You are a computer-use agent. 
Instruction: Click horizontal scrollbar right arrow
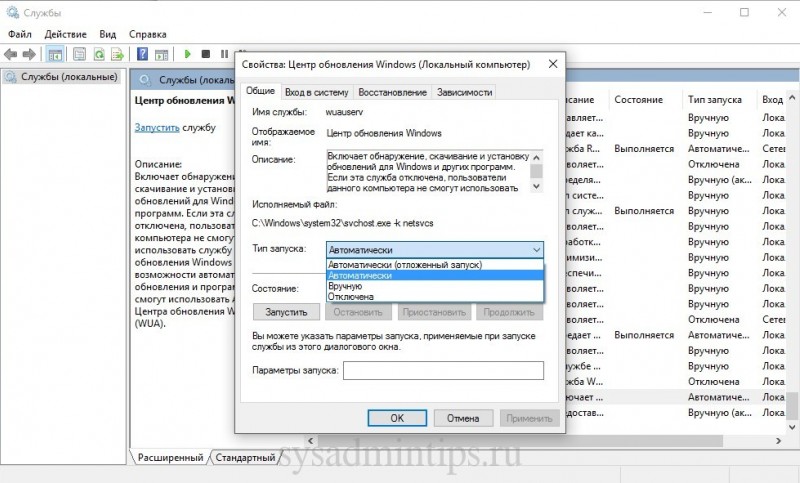click(x=779, y=441)
